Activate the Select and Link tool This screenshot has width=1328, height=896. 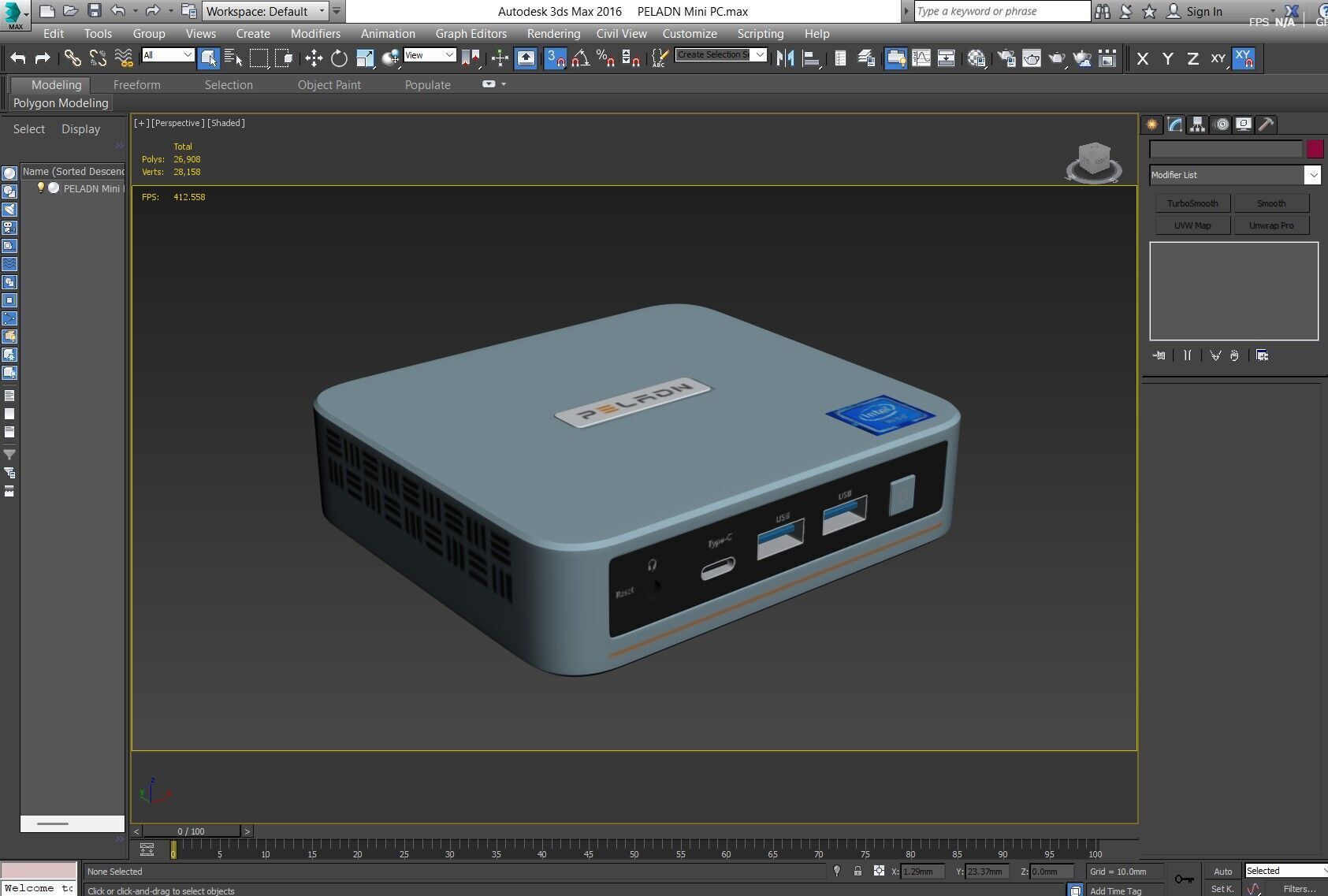pyautogui.click(x=73, y=58)
